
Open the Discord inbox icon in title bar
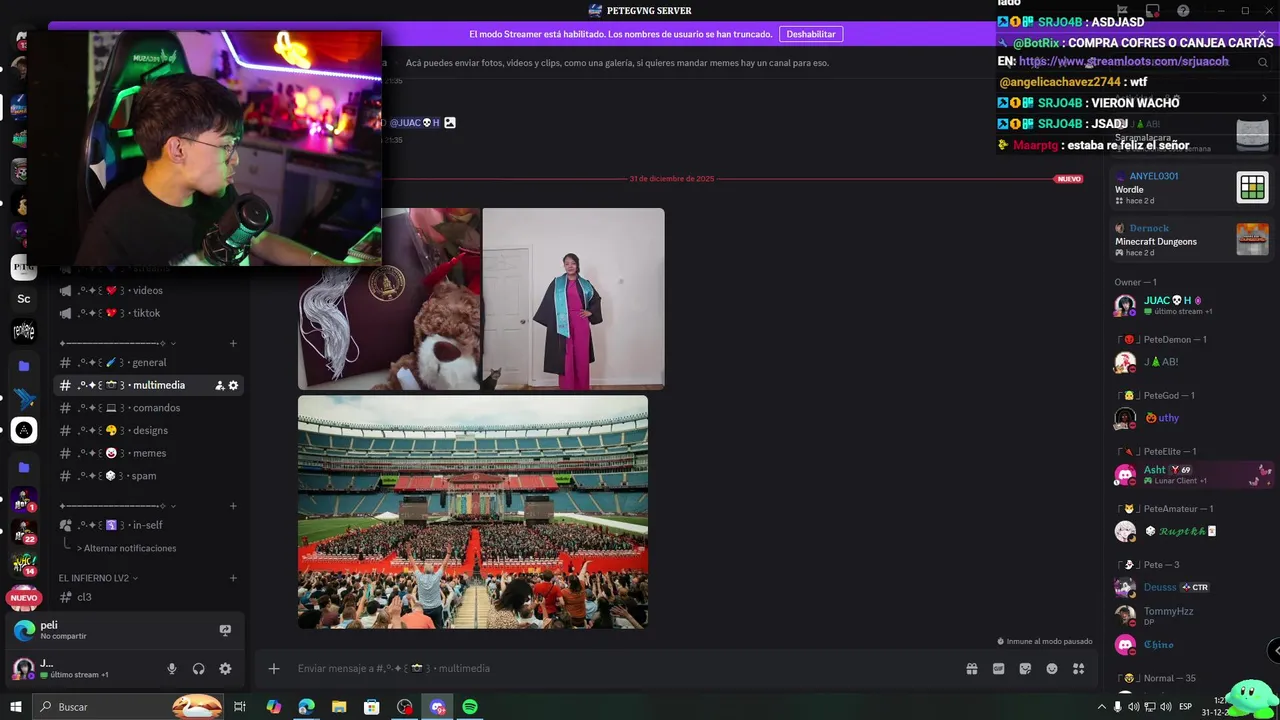point(1152,11)
